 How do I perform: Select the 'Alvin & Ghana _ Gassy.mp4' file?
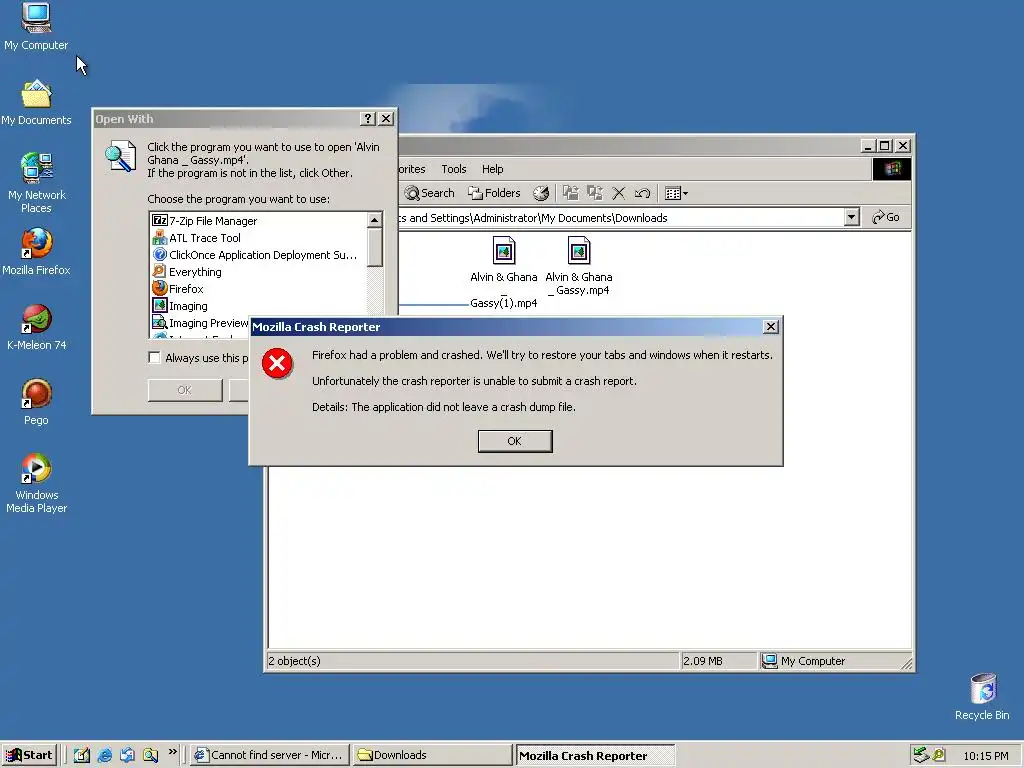[x=579, y=266]
